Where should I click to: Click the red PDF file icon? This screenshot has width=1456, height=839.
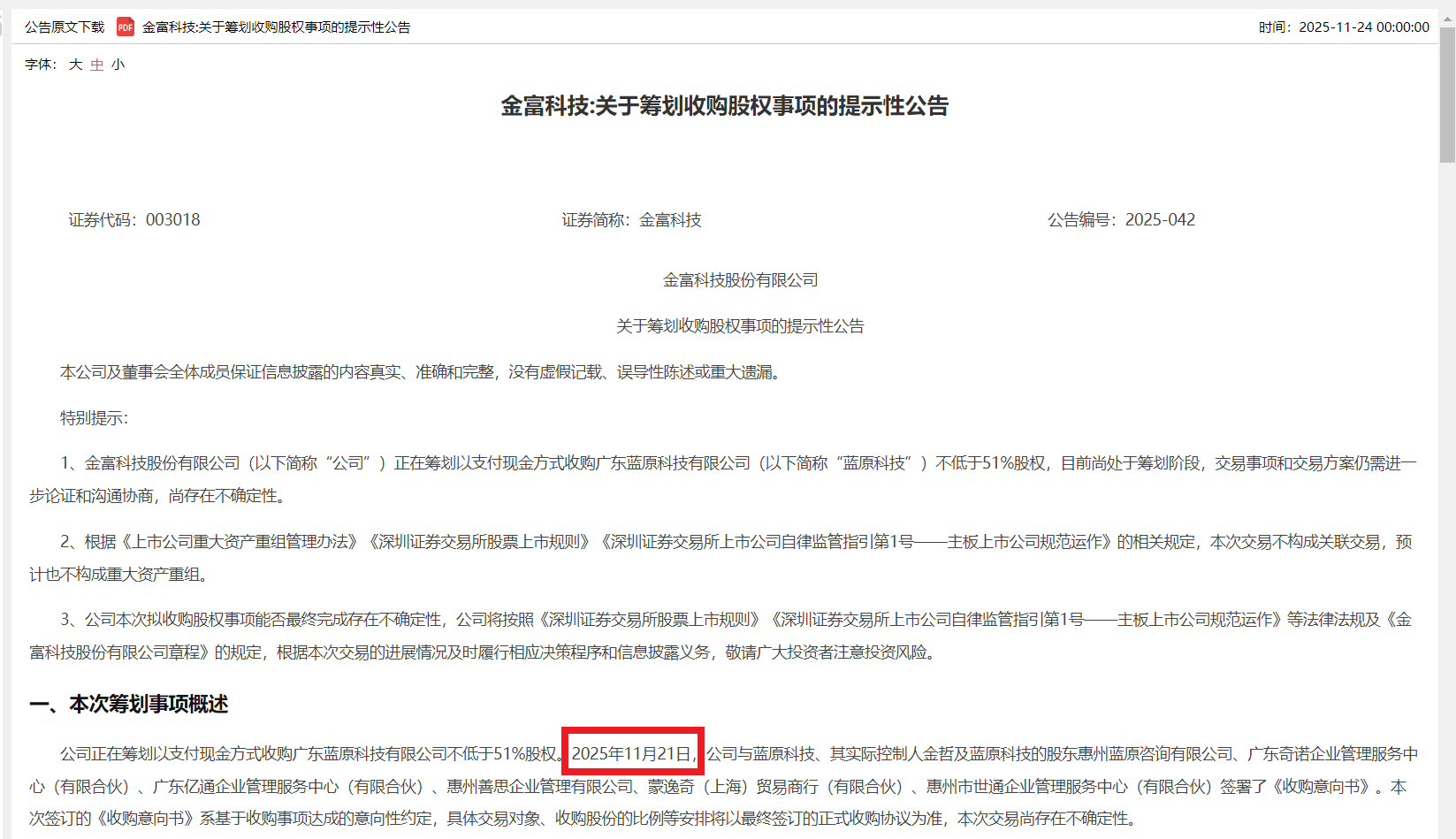(x=126, y=27)
